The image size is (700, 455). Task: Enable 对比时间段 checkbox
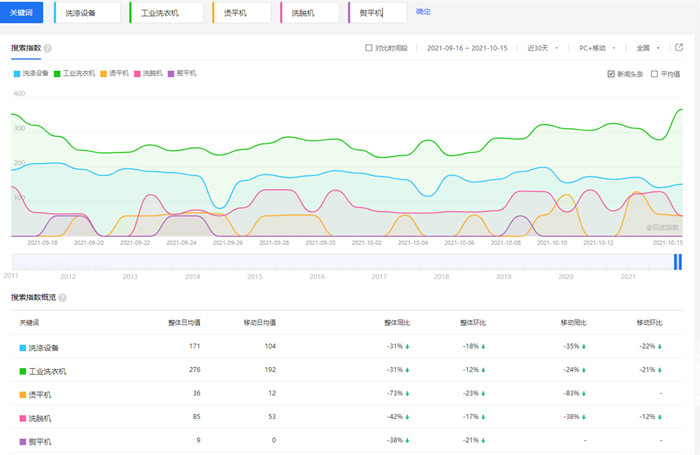click(369, 47)
